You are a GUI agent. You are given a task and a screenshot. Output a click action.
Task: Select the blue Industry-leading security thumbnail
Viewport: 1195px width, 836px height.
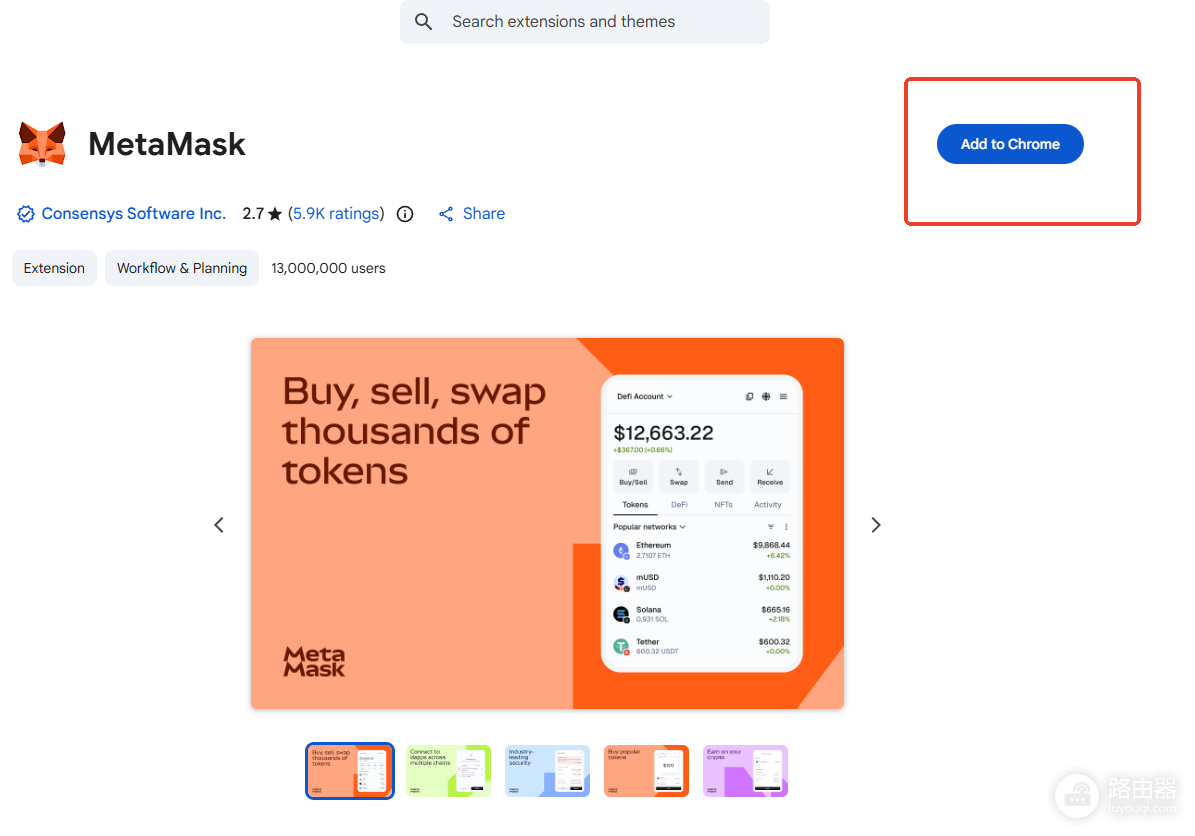pyautogui.click(x=547, y=771)
